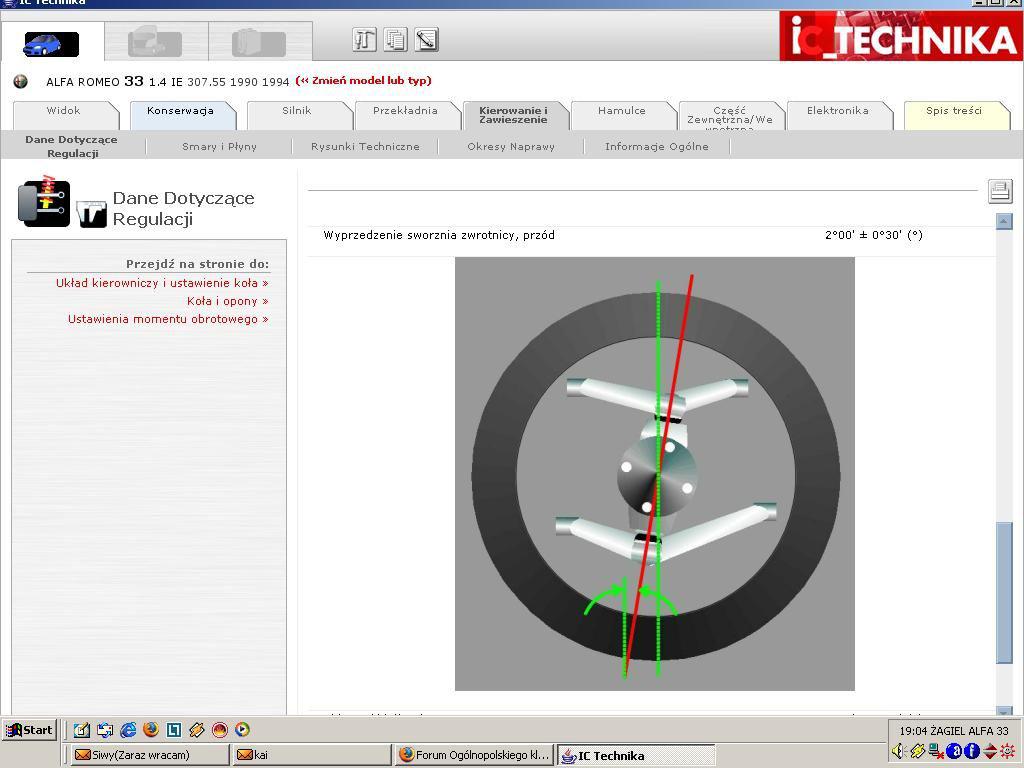
Task: Click the blue 'a' tray icon
Action: (953, 751)
